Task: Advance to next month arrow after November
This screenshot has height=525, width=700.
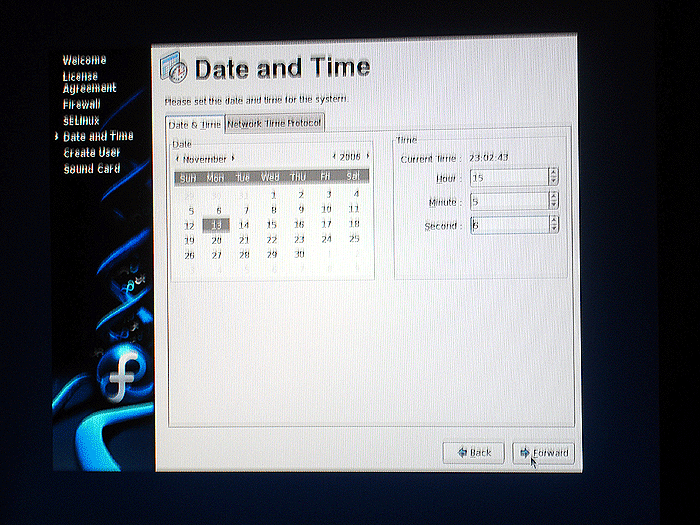Action: click(x=233, y=158)
